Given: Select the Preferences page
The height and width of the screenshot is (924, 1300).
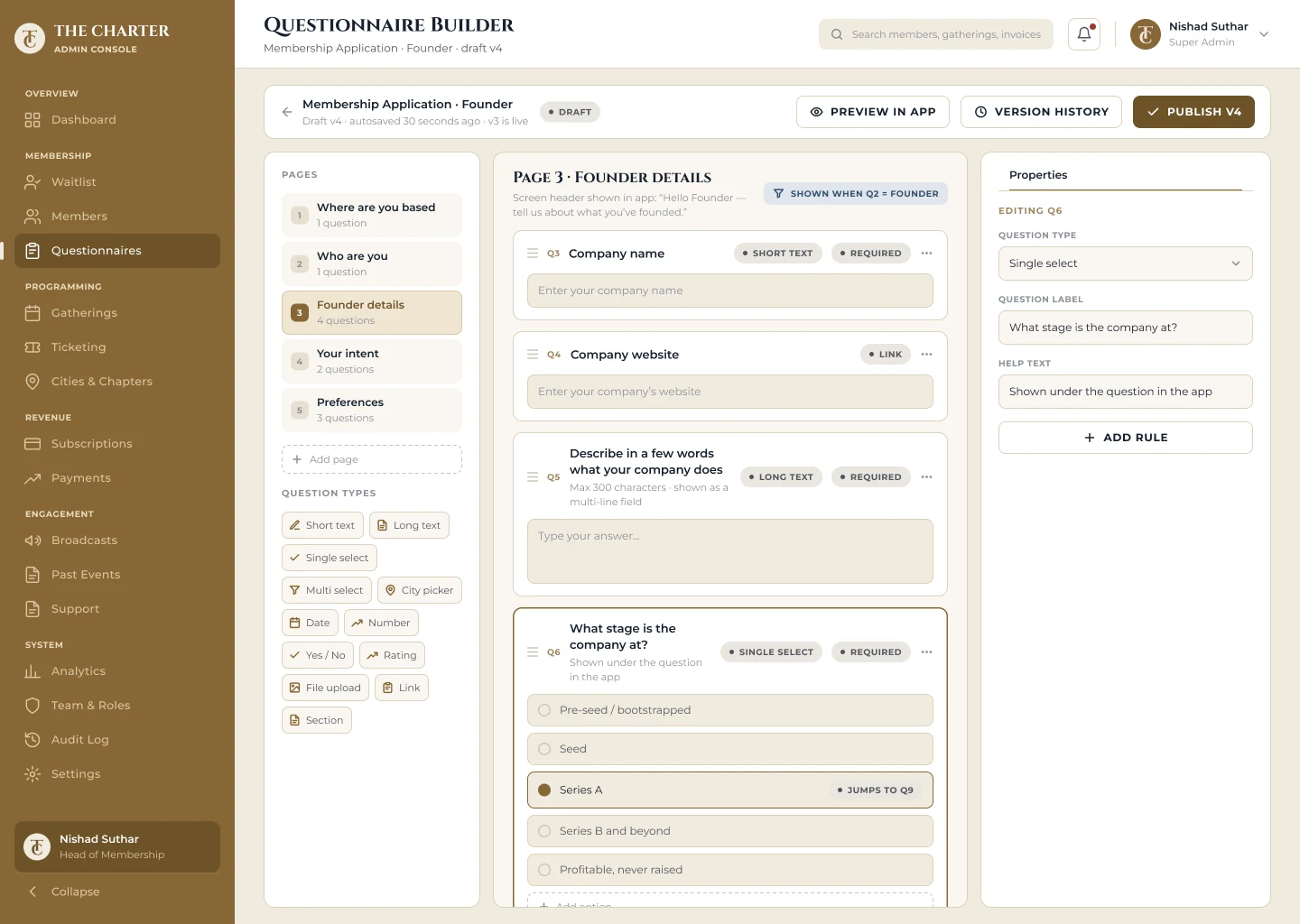Looking at the screenshot, I should [x=372, y=411].
